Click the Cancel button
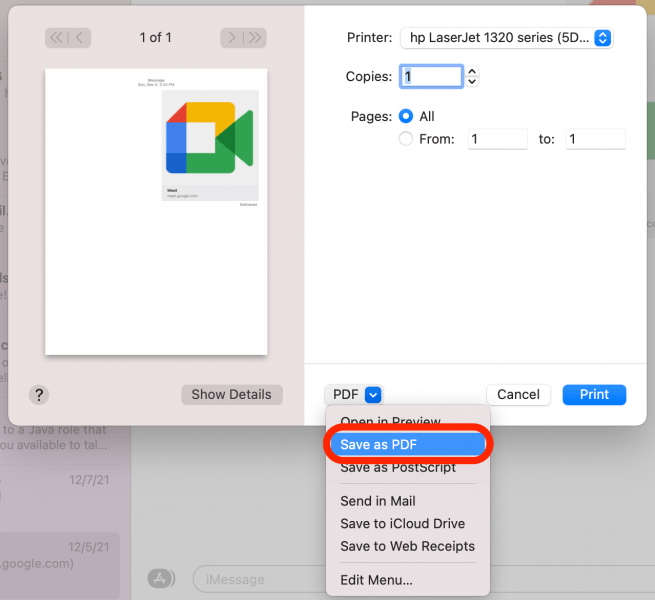This screenshot has height=600, width=655. (x=518, y=394)
